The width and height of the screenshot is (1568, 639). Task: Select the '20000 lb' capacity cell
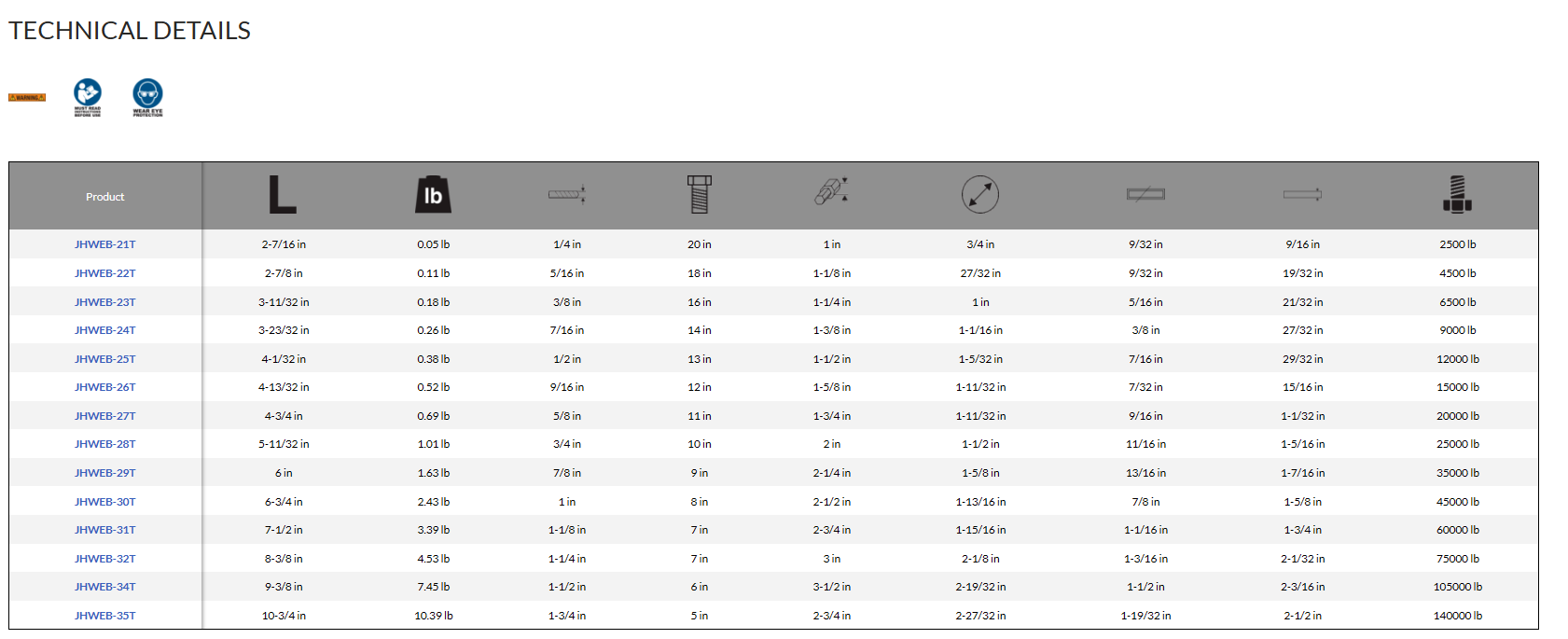click(1457, 416)
